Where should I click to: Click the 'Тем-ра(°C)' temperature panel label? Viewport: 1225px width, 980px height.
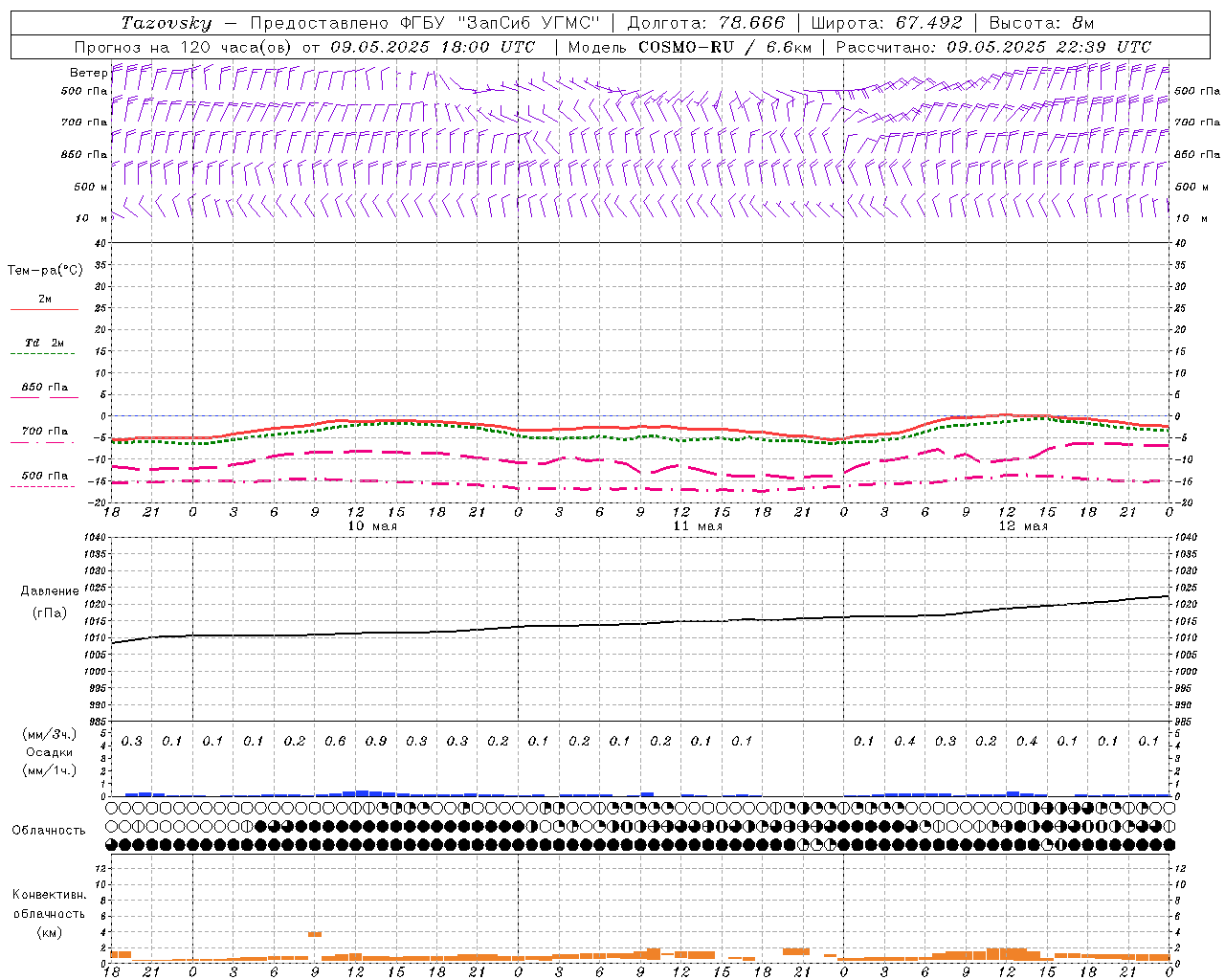tap(45, 270)
